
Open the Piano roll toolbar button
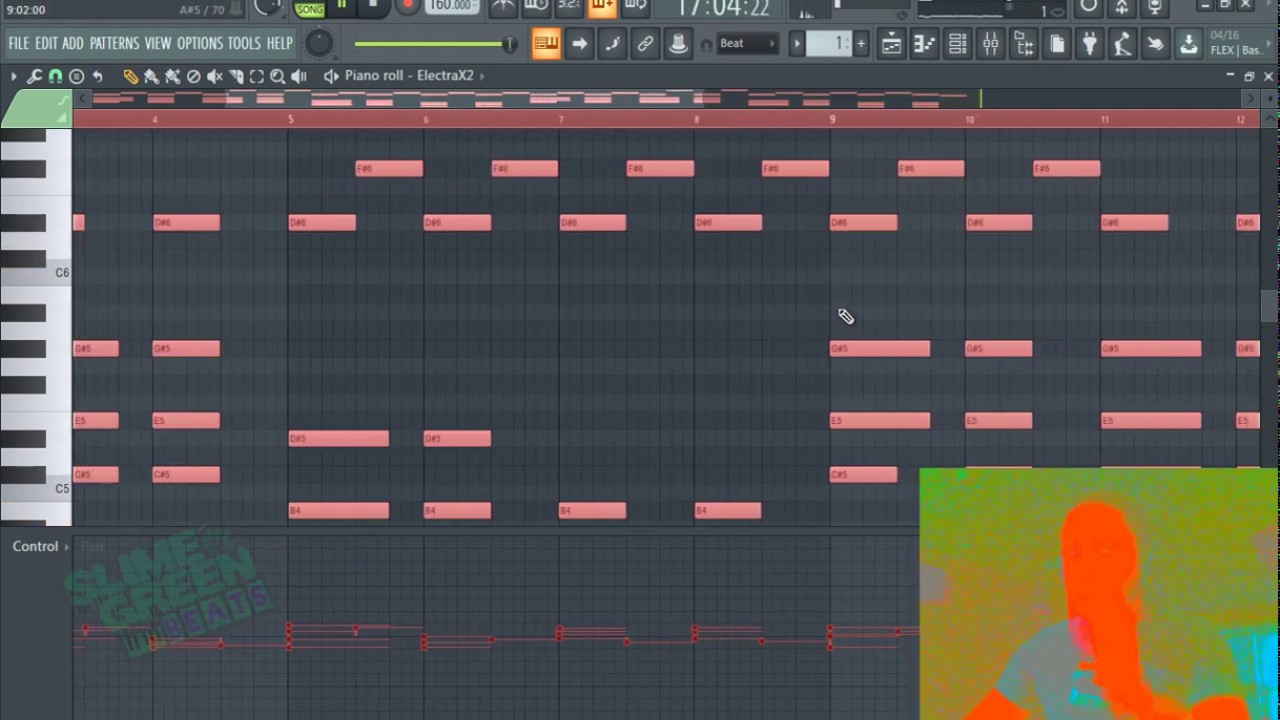click(924, 44)
